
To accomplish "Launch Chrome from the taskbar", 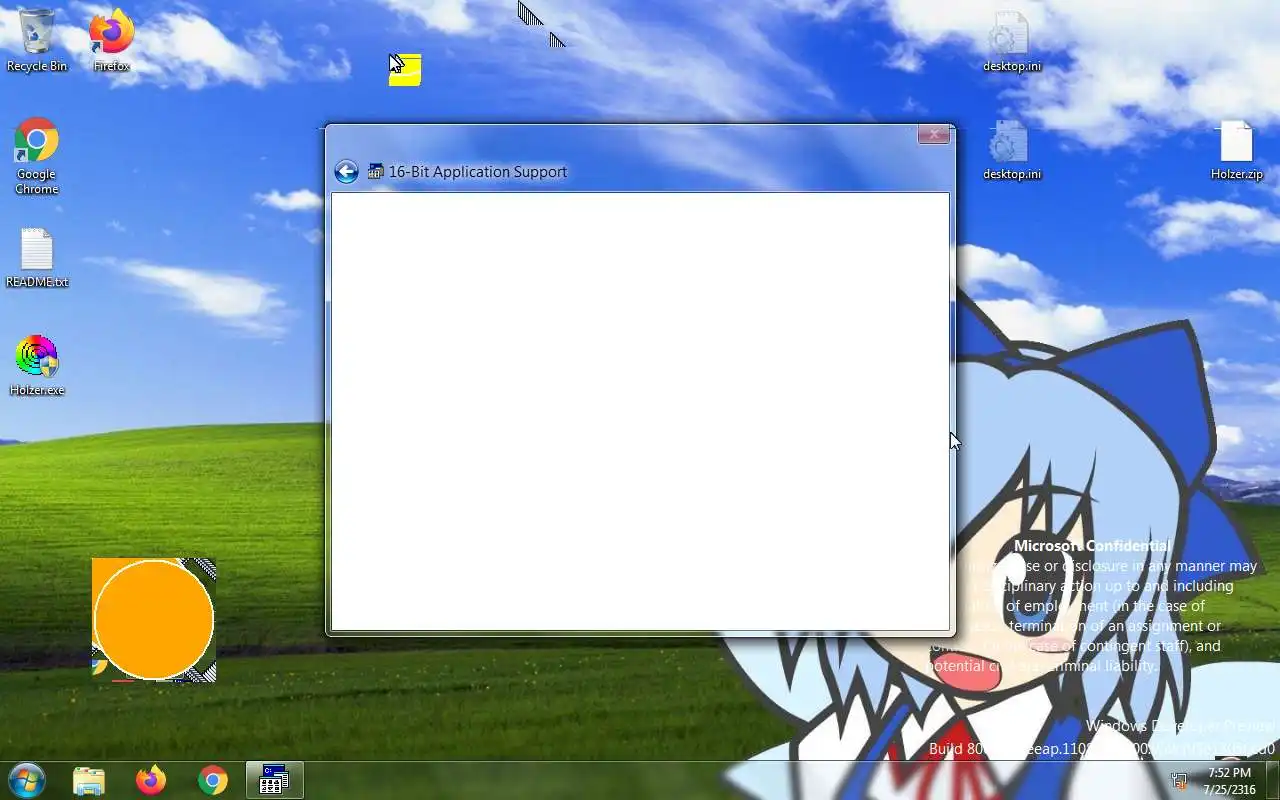I will 212,780.
